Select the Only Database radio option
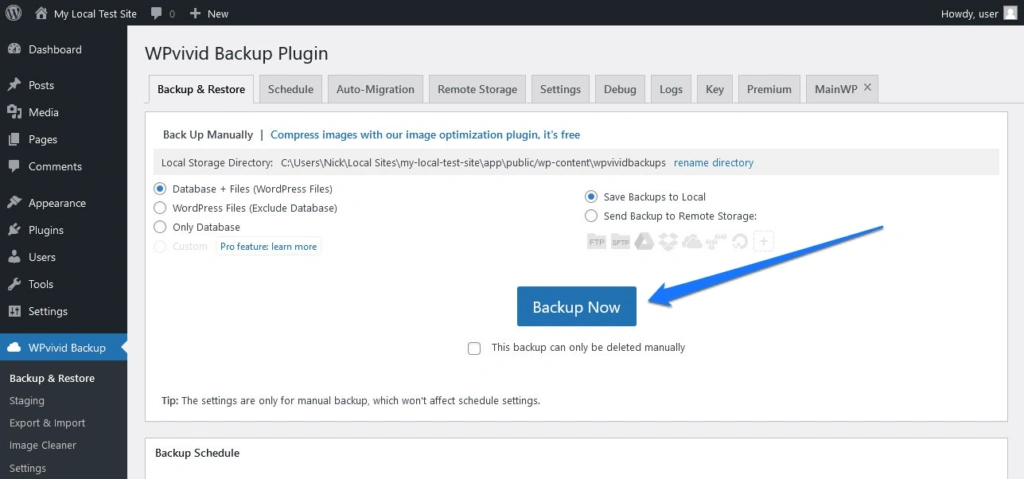 click(160, 227)
